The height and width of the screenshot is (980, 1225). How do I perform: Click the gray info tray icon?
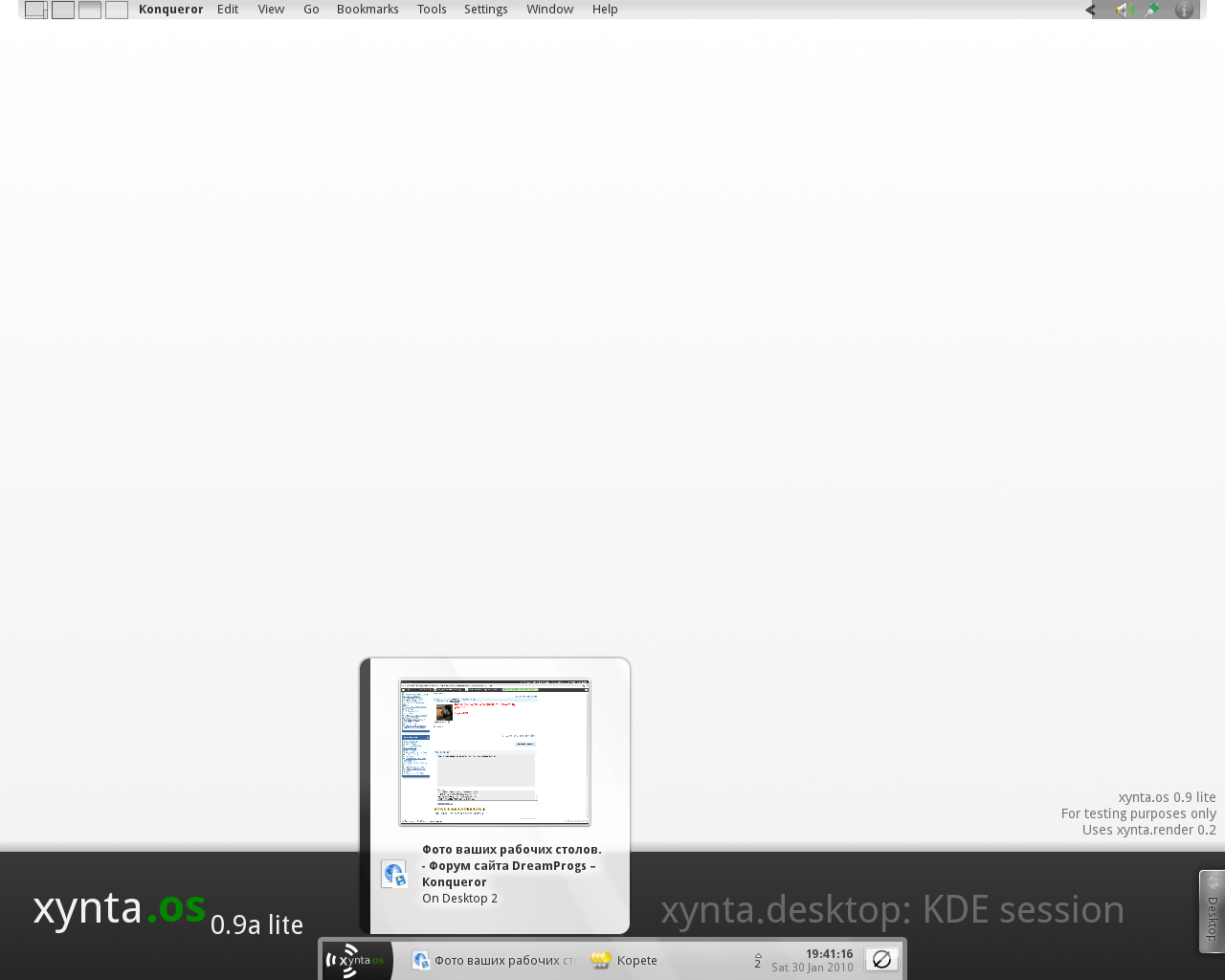(x=1184, y=10)
